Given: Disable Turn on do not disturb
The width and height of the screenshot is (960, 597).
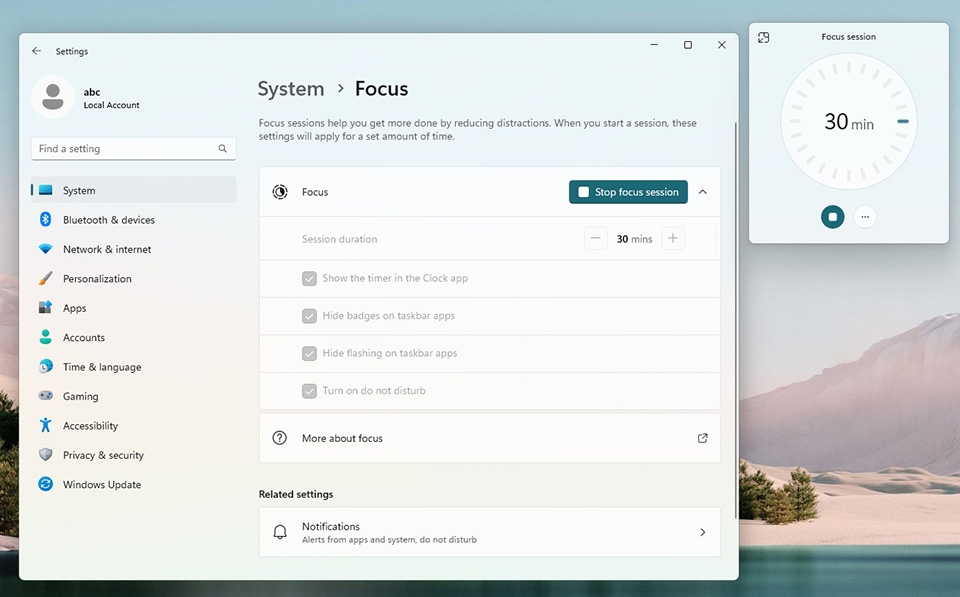Looking at the screenshot, I should click(310, 391).
